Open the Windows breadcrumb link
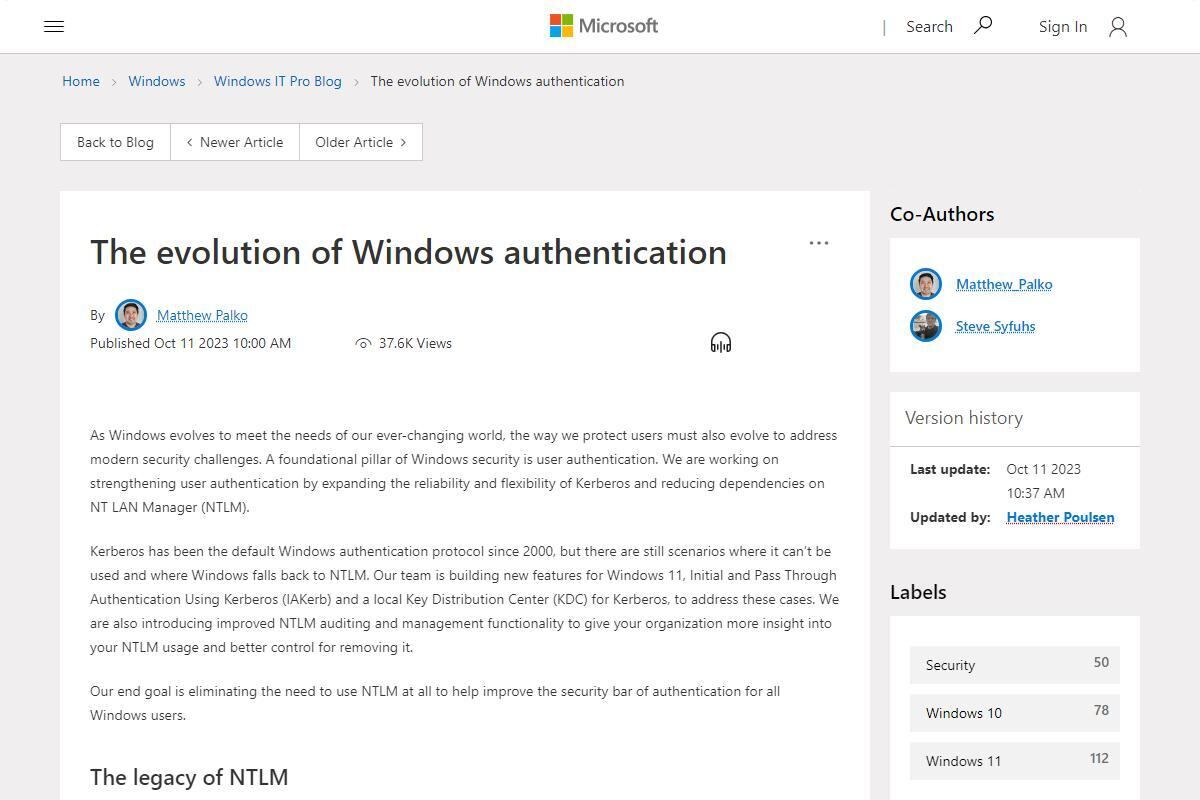 coord(157,81)
